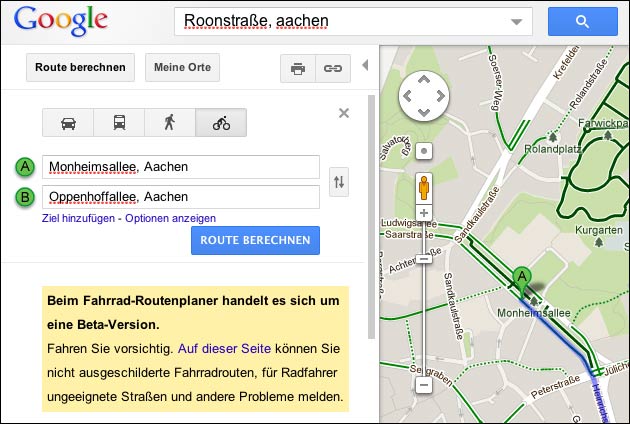Pan the map right
This screenshot has width=630, height=424.
click(441, 96)
